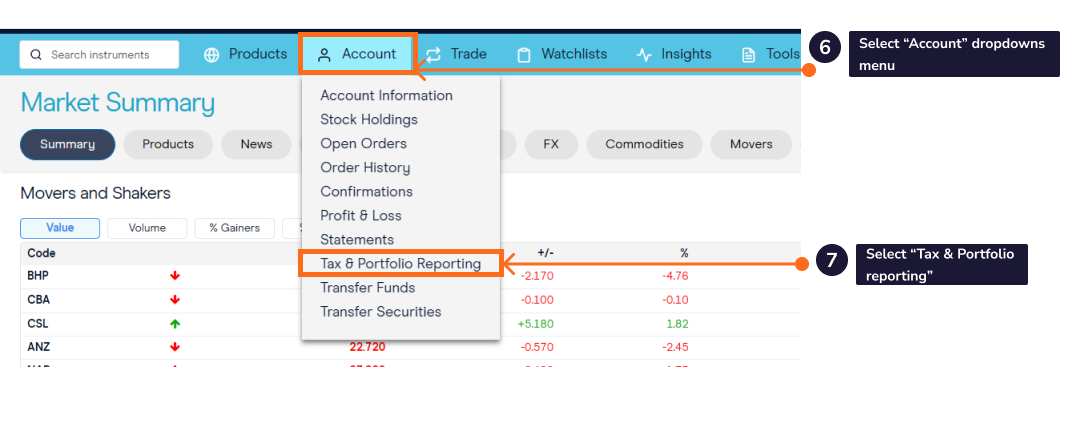1077x447 pixels.
Task: Click CSL change value +5.180
Action: [536, 323]
